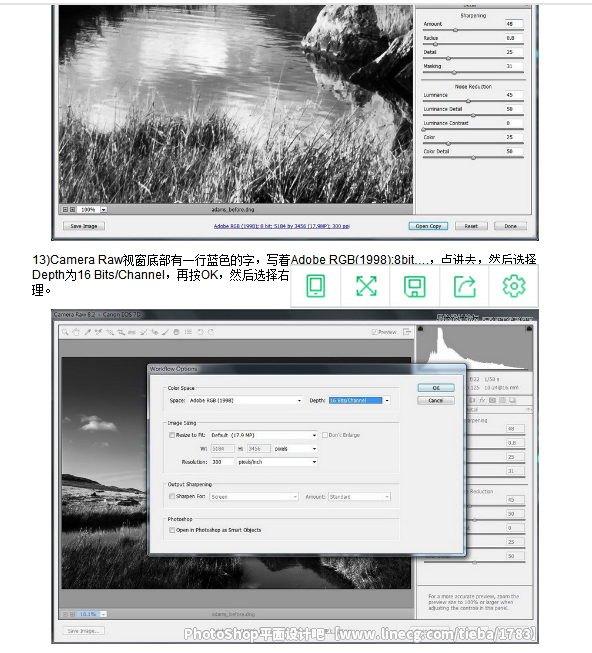Open the Resize to Fit Default (17.9 MP) dropdown

click(x=264, y=435)
